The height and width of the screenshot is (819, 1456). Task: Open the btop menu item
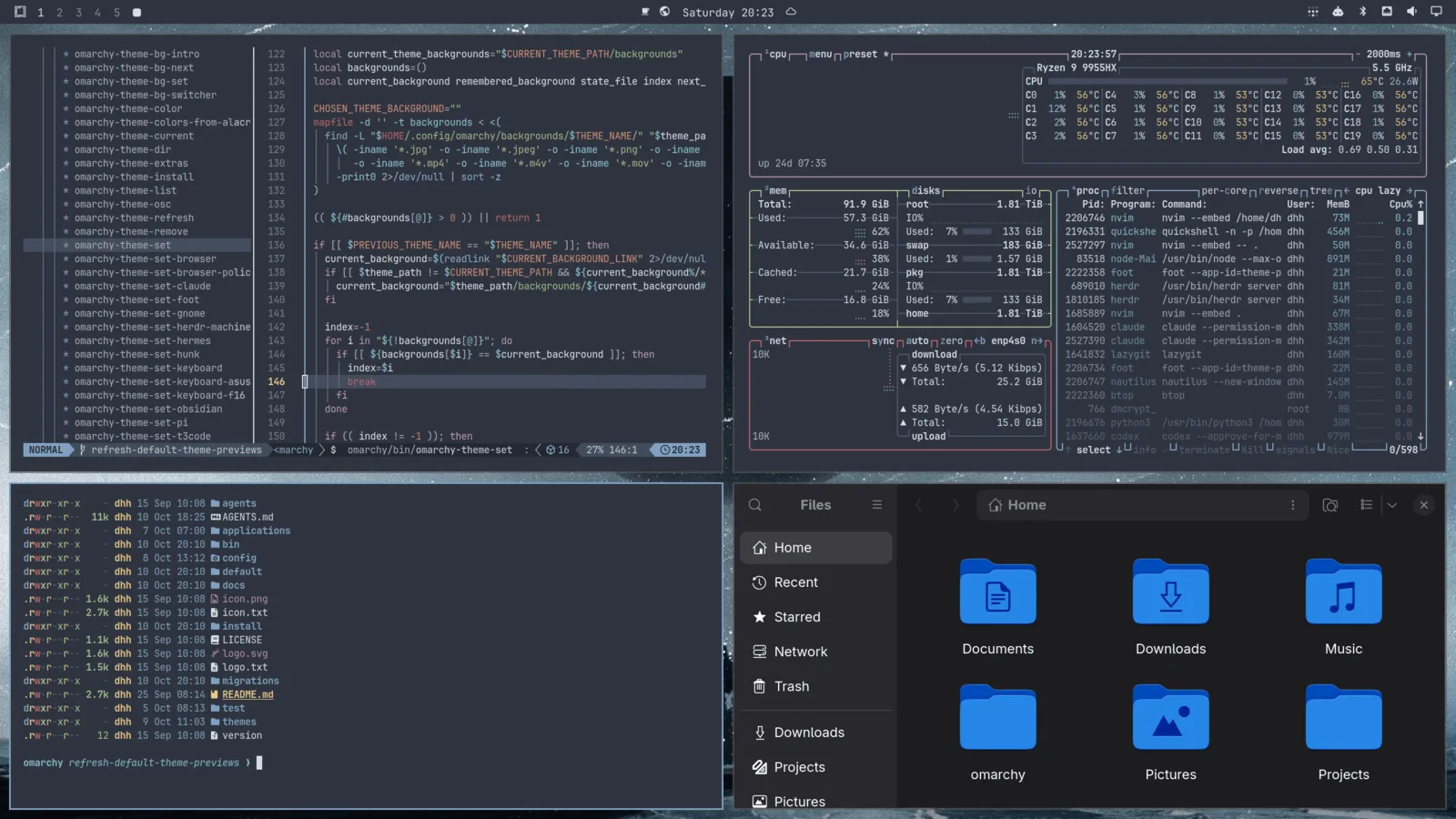[821, 55]
